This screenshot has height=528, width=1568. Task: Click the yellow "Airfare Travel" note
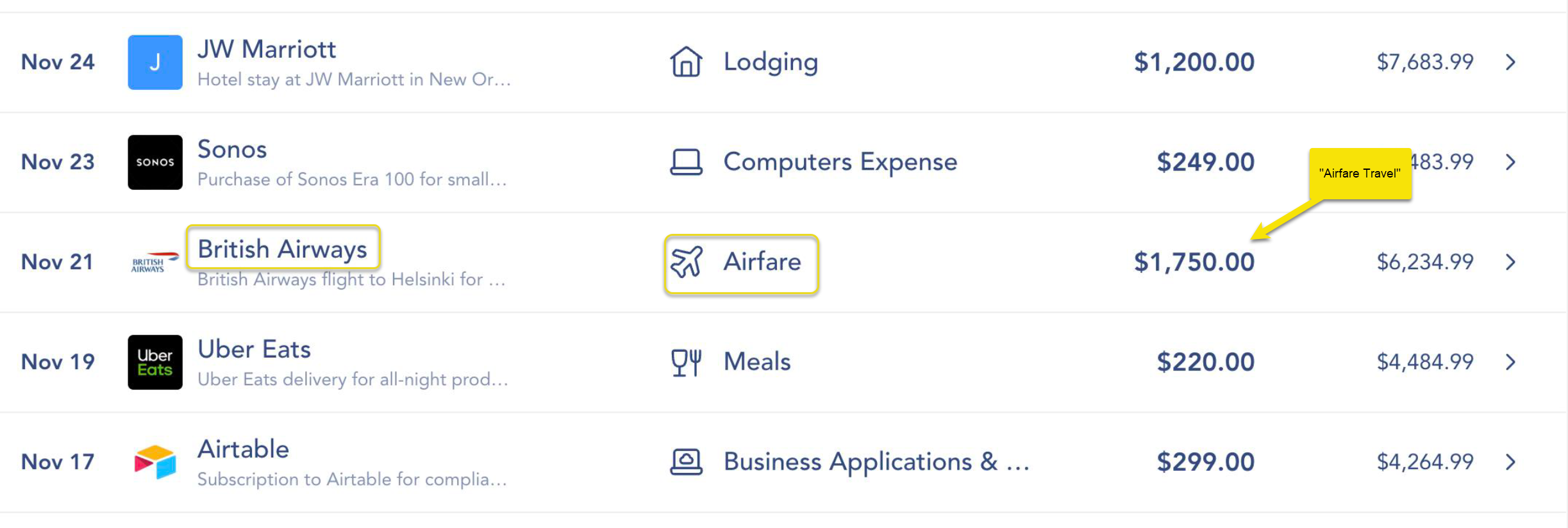[1359, 174]
